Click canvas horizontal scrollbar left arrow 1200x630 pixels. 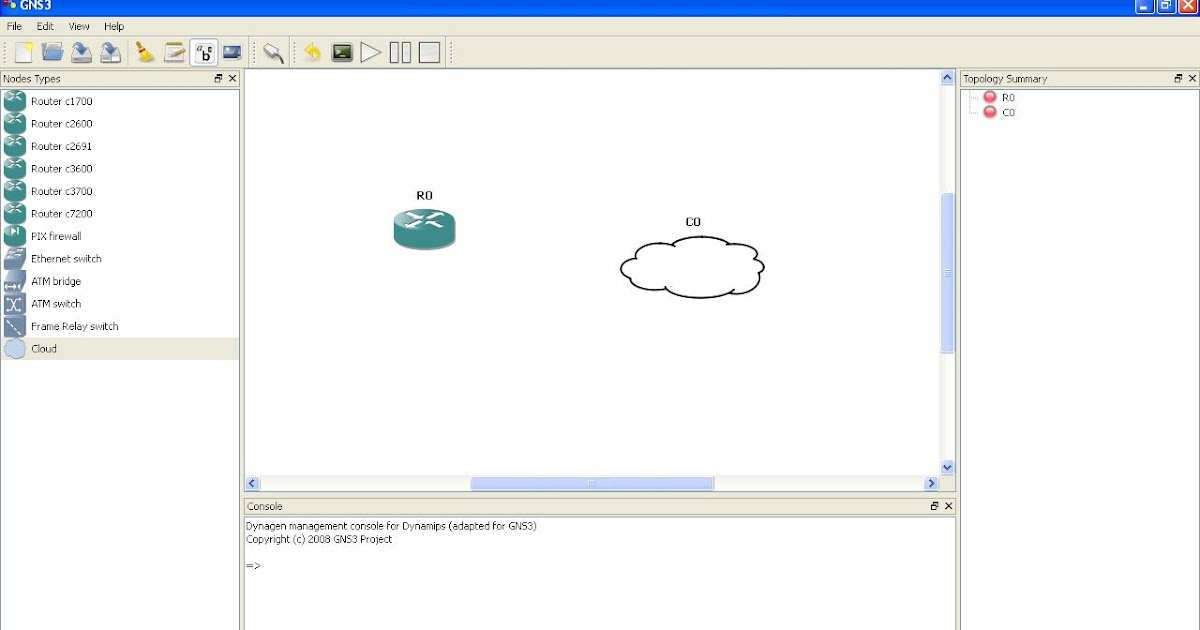(253, 483)
